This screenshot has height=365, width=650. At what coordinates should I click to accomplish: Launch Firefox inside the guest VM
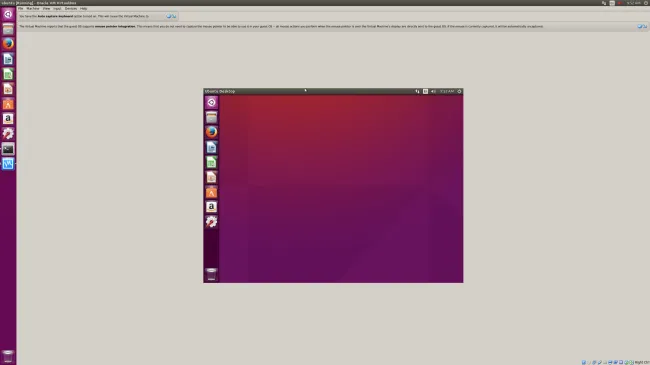211,132
